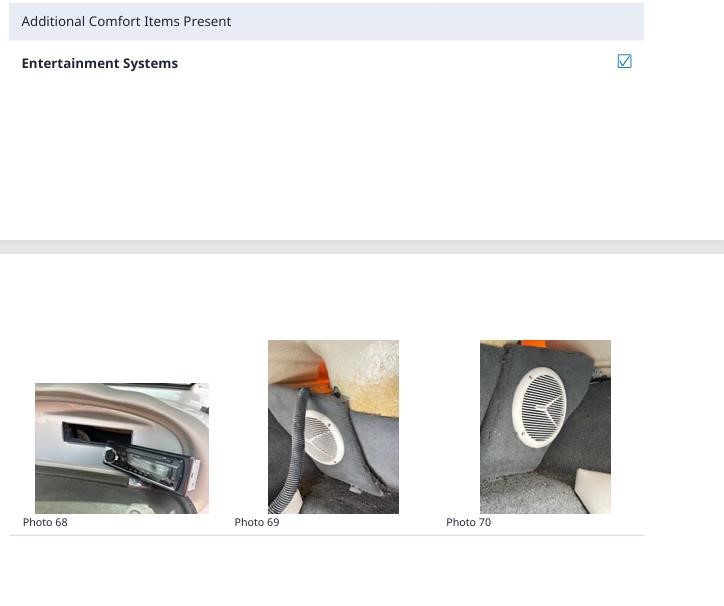Image resolution: width=724 pixels, height=606 pixels.
Task: Click the Photo 68 caption text
Action: 45,522
